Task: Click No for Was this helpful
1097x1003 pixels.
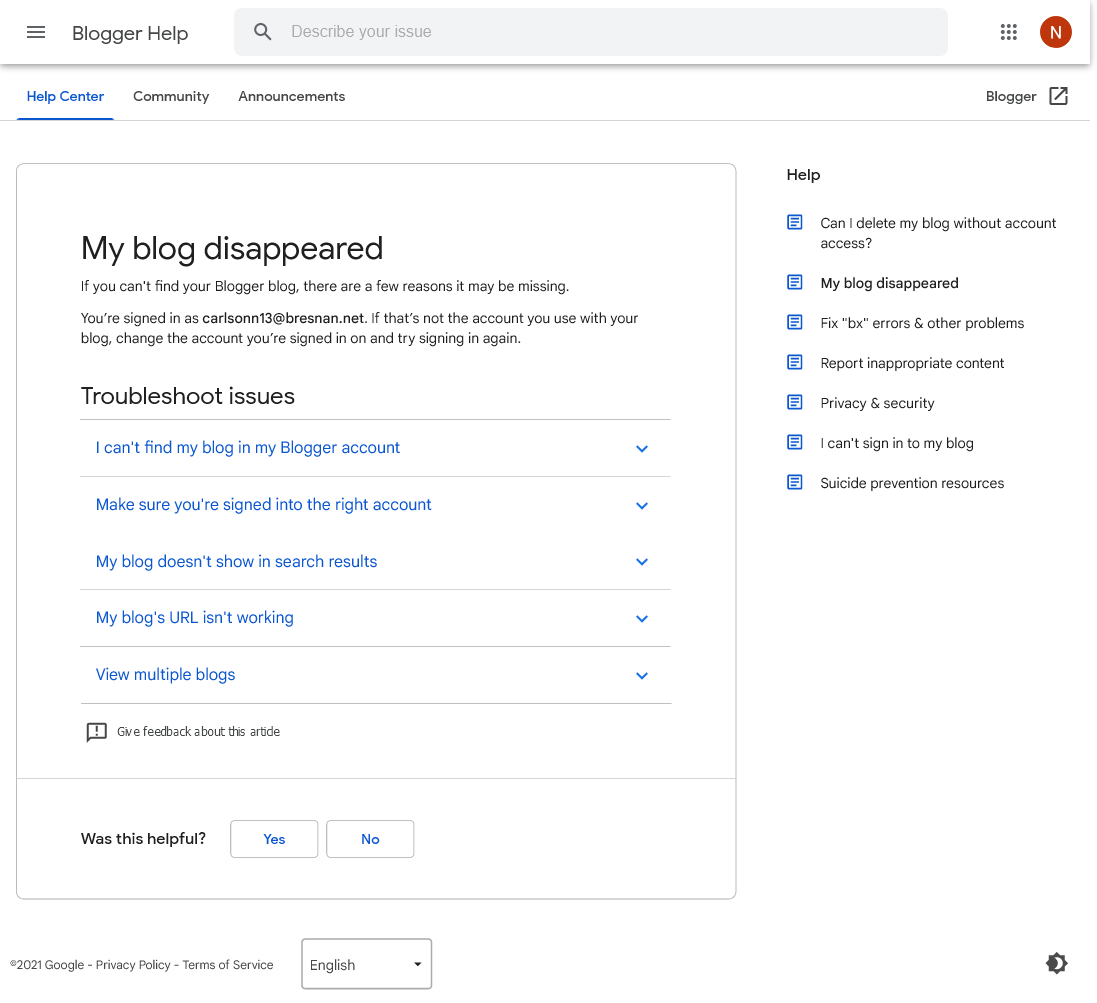Action: pos(370,839)
